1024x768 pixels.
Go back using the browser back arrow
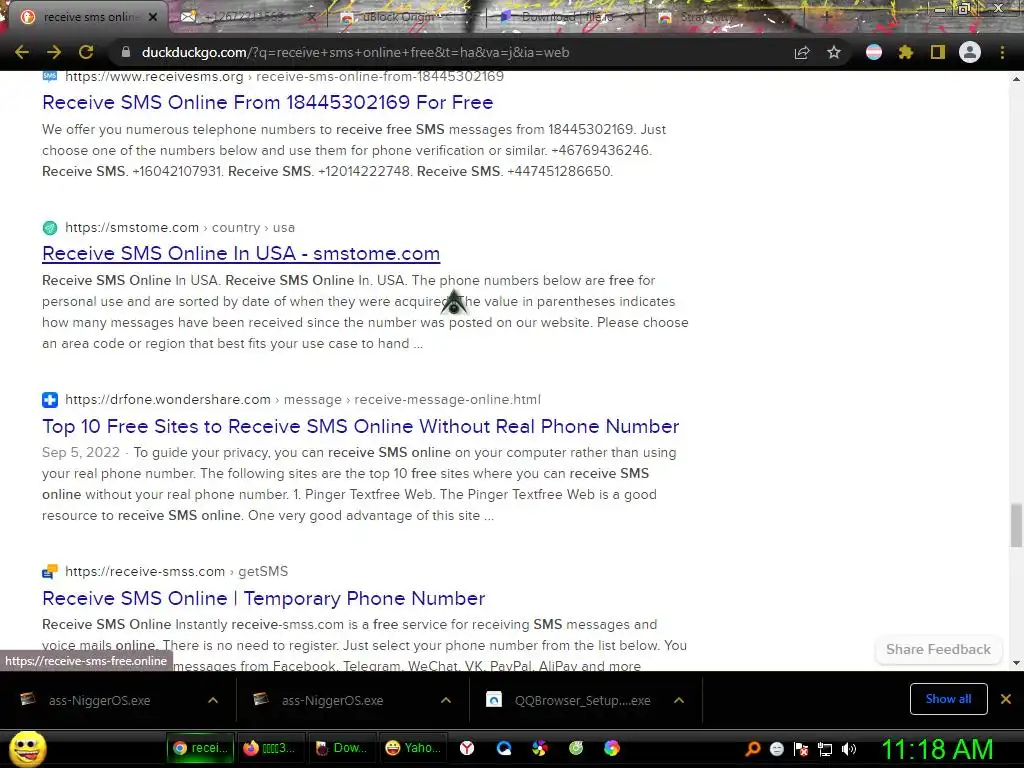[22, 52]
